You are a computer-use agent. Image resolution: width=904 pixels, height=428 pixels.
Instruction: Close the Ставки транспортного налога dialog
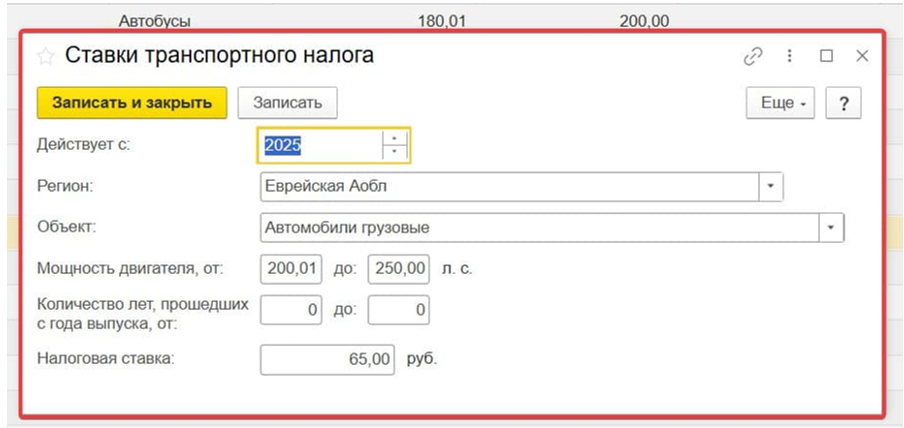(862, 56)
